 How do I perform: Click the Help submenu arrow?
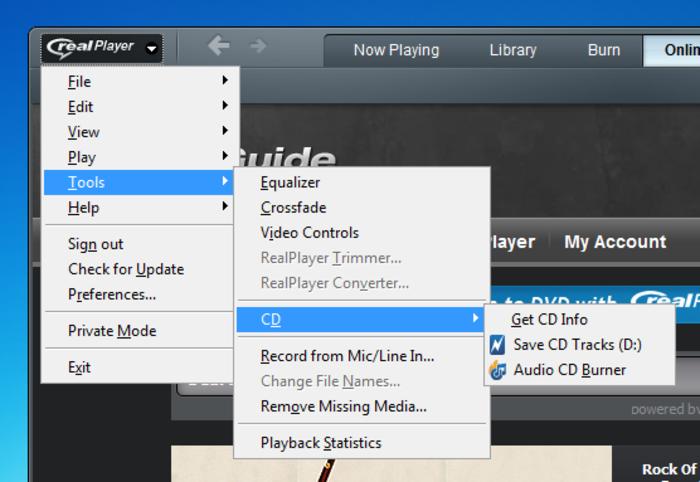coord(225,206)
